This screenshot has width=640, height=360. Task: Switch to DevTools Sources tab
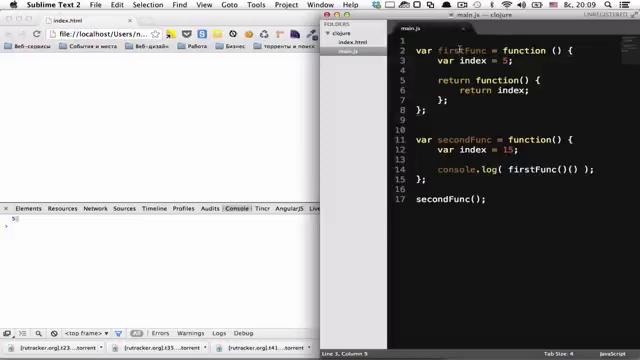[x=124, y=209]
